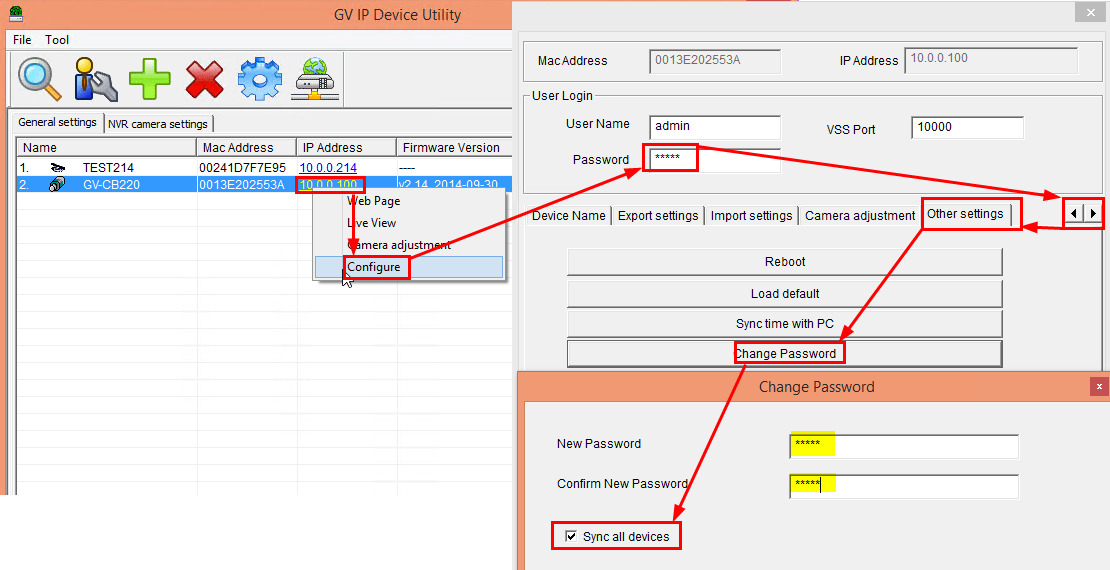Choose Web Page from context menu
The width and height of the screenshot is (1110, 570).
[373, 201]
